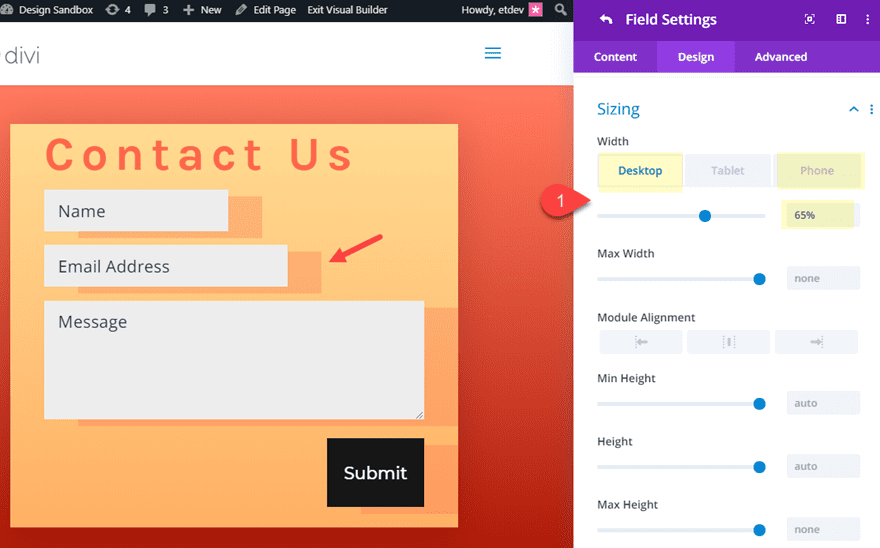The image size is (880, 548).
Task: Select the Desktop width view
Action: pyautogui.click(x=640, y=171)
